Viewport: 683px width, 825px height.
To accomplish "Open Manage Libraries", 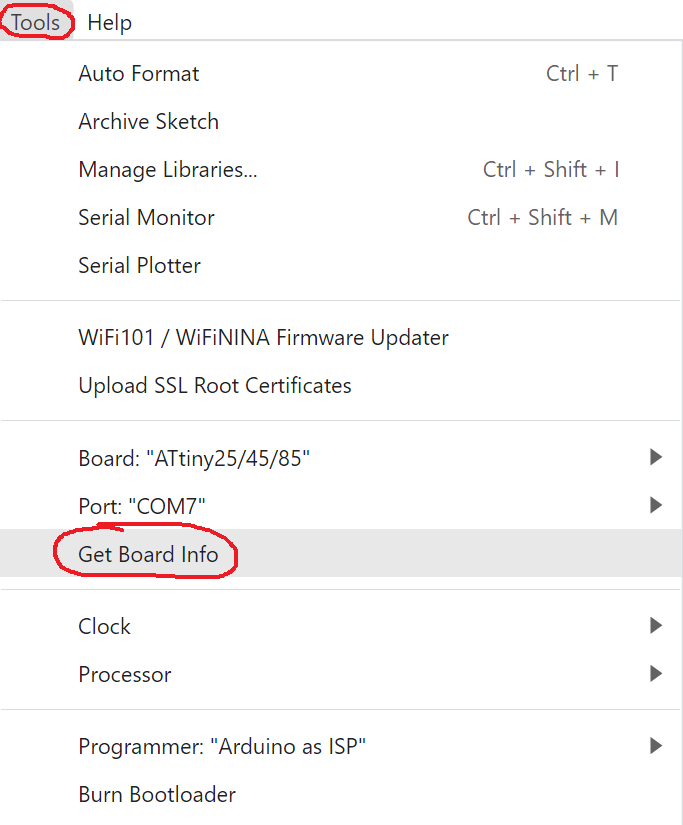I will [x=168, y=170].
